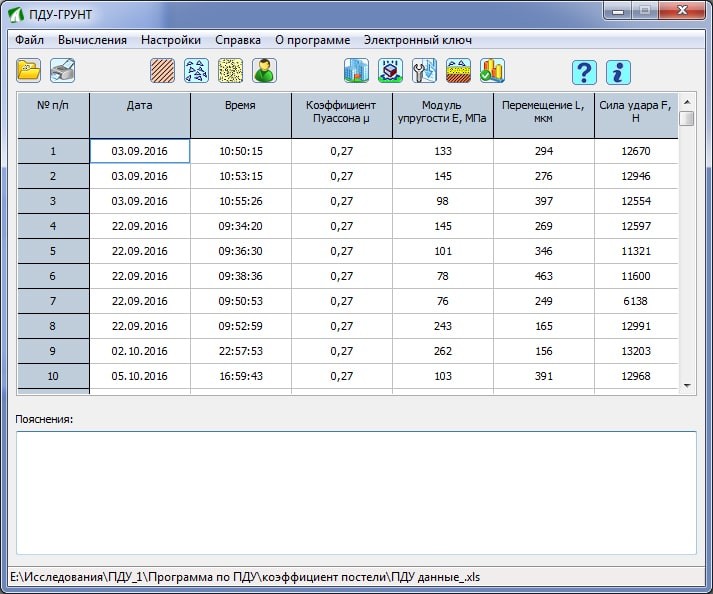The width and height of the screenshot is (713, 594).
Task: Select row number 5 header cell
Action: [53, 251]
